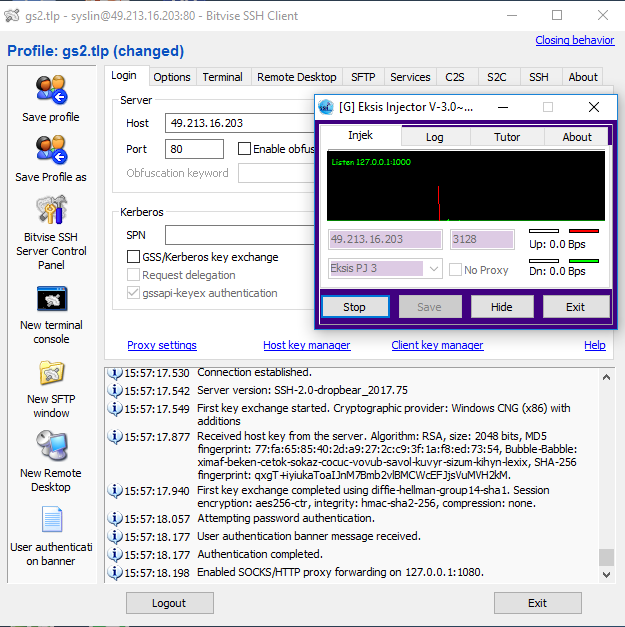
Task: Toggle Request delegation checkbox
Action: tap(133, 275)
